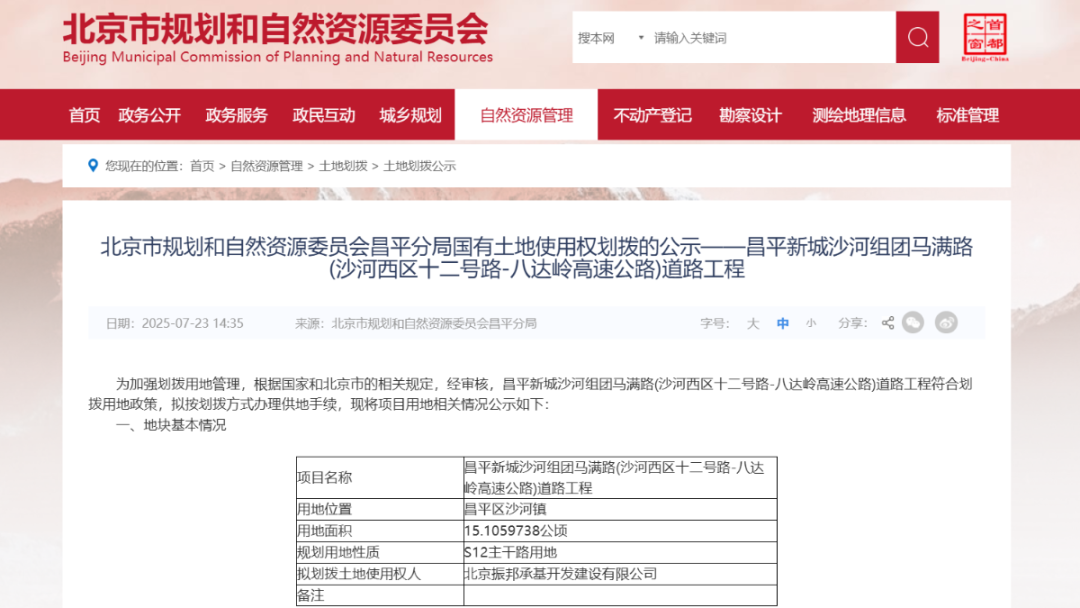
Task: Open the 测绘地理信息 menu item
Action: pos(859,115)
